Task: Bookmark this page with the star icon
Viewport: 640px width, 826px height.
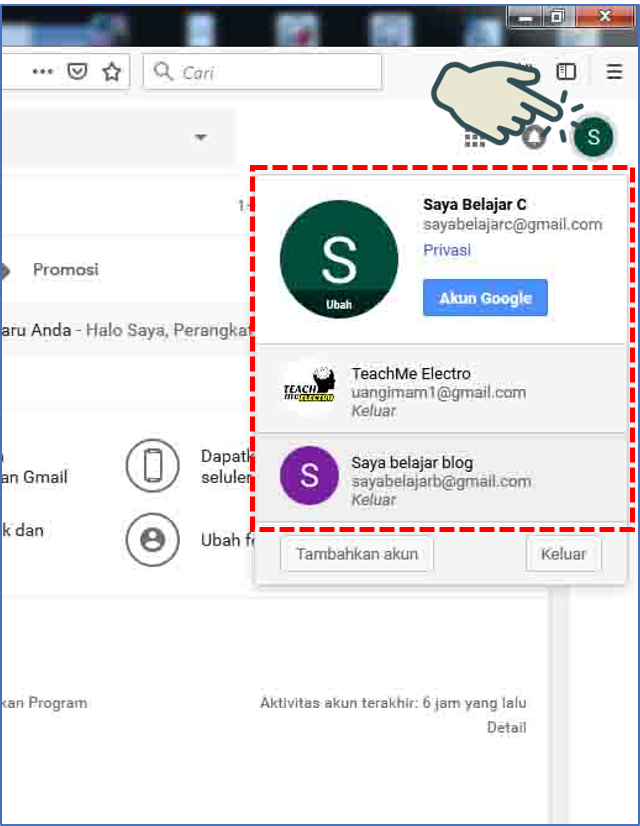Action: coord(111,72)
